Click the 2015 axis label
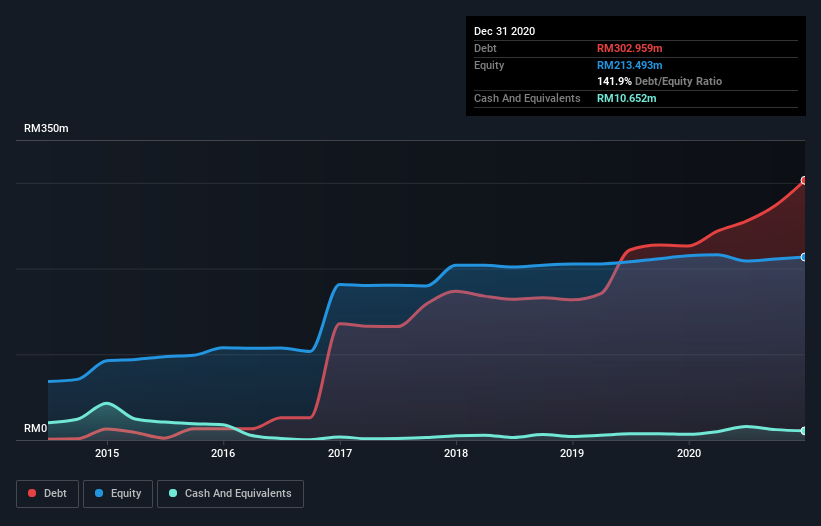821x526 pixels. 107,453
